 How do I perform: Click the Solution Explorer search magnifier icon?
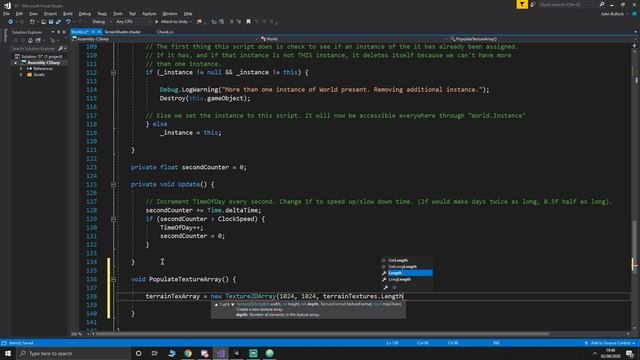tap(60, 49)
